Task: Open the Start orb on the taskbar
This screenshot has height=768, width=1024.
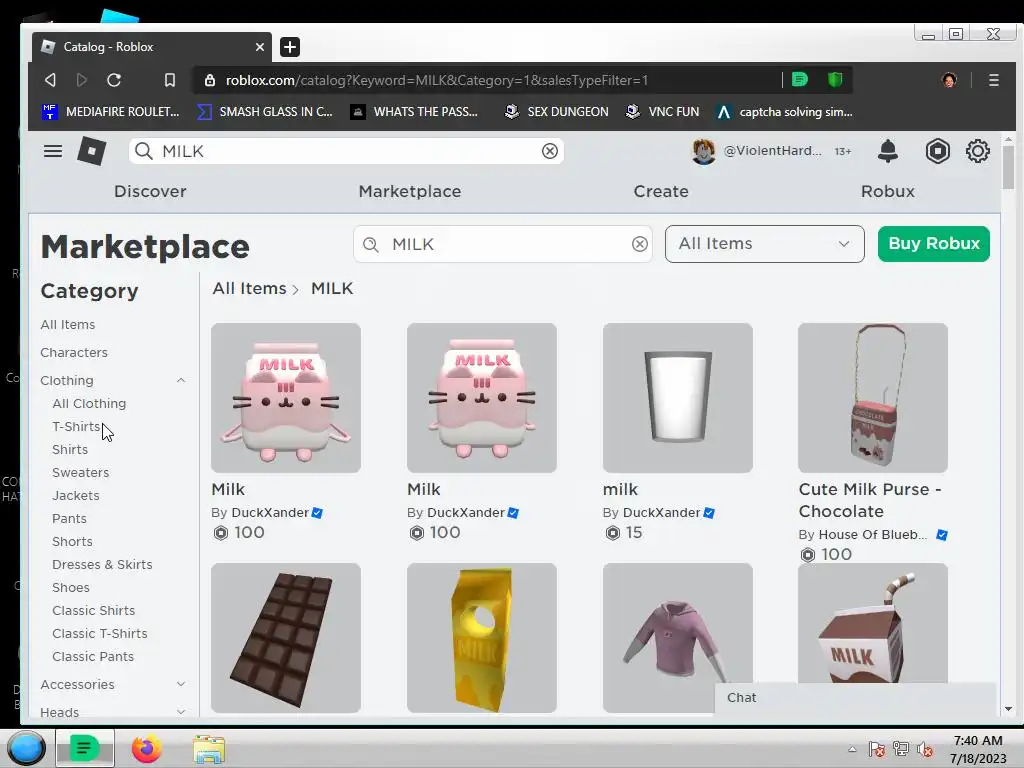Action: (26, 748)
